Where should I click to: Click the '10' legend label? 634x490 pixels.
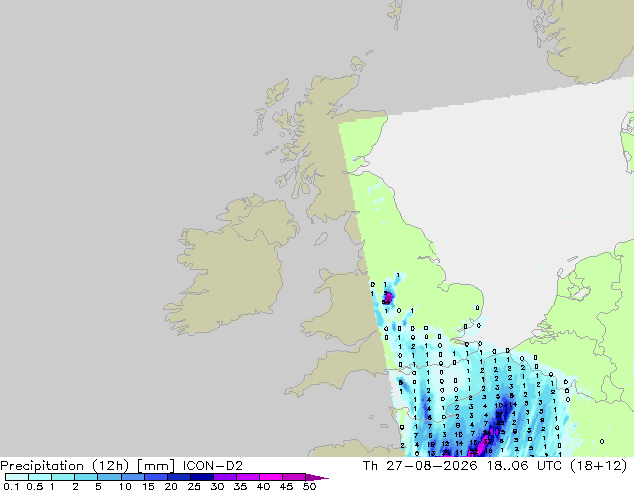point(125,486)
